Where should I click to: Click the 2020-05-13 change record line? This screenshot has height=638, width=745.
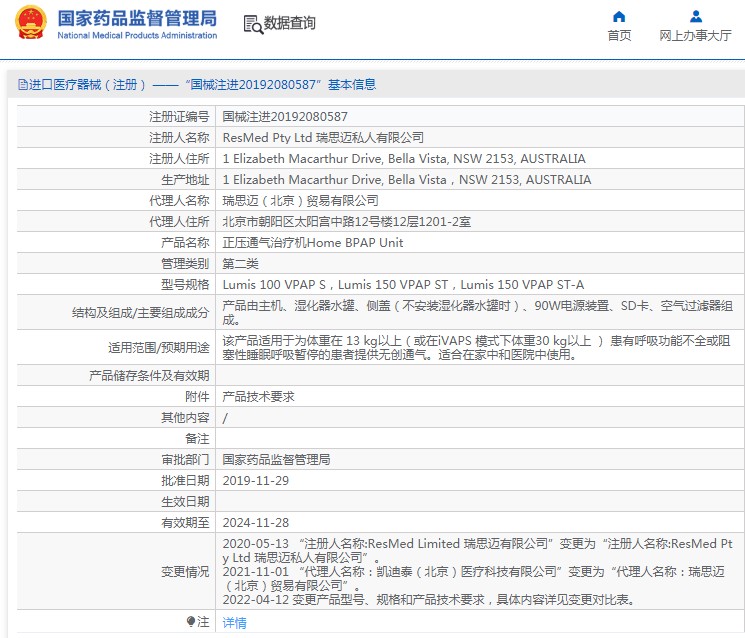click(478, 550)
